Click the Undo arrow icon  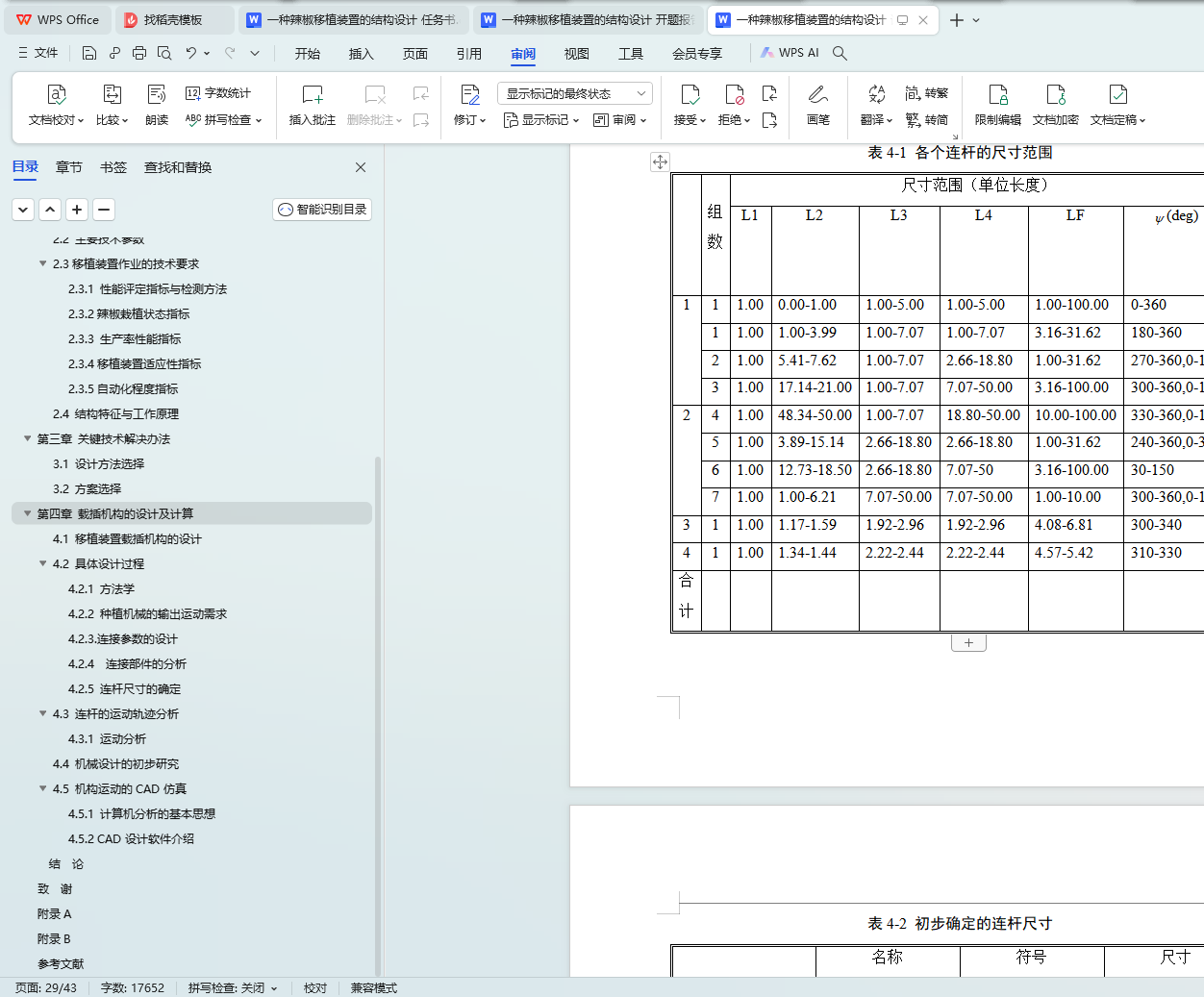click(191, 53)
